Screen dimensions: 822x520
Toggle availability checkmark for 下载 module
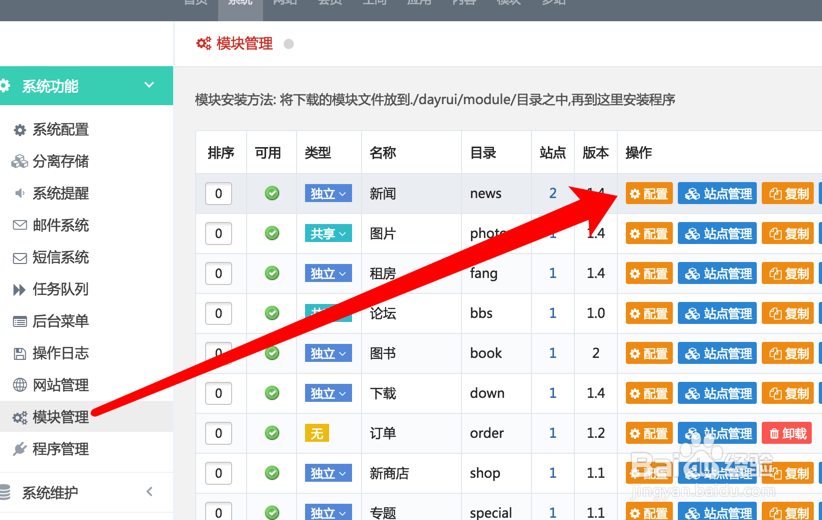[272, 393]
